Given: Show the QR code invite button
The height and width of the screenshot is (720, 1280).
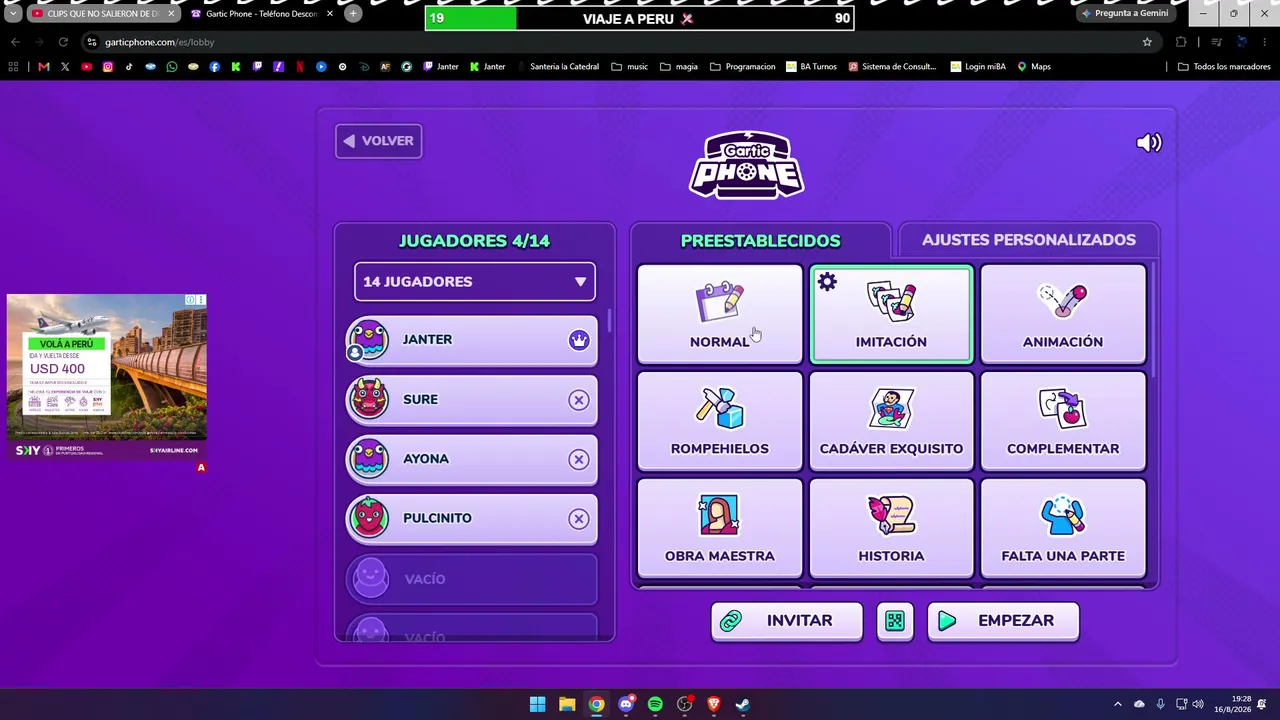Looking at the screenshot, I should tap(895, 621).
